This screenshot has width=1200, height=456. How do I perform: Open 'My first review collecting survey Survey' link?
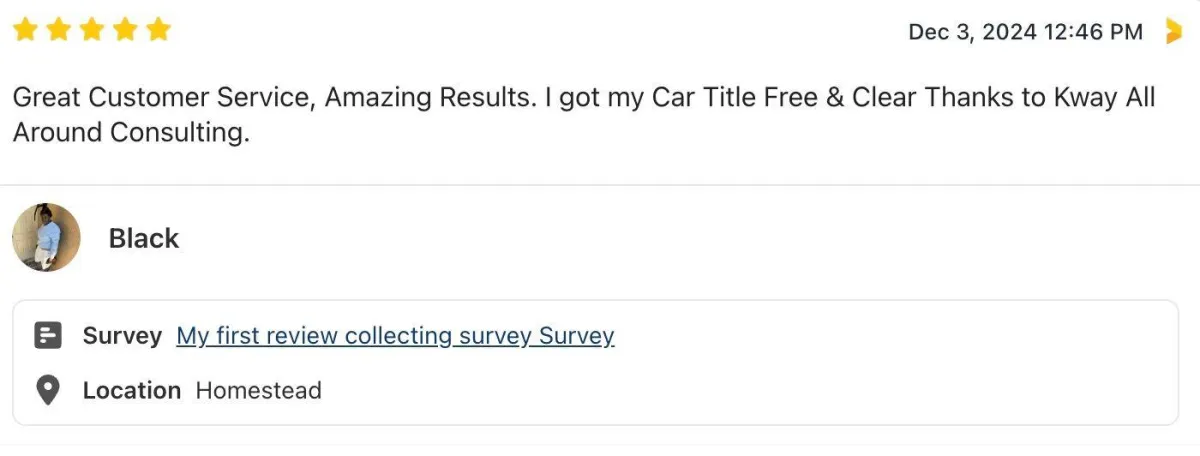(395, 336)
